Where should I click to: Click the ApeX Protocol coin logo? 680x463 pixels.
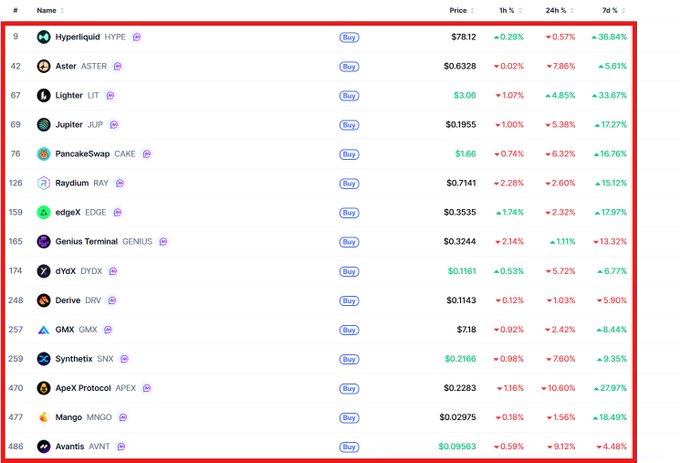[43, 388]
